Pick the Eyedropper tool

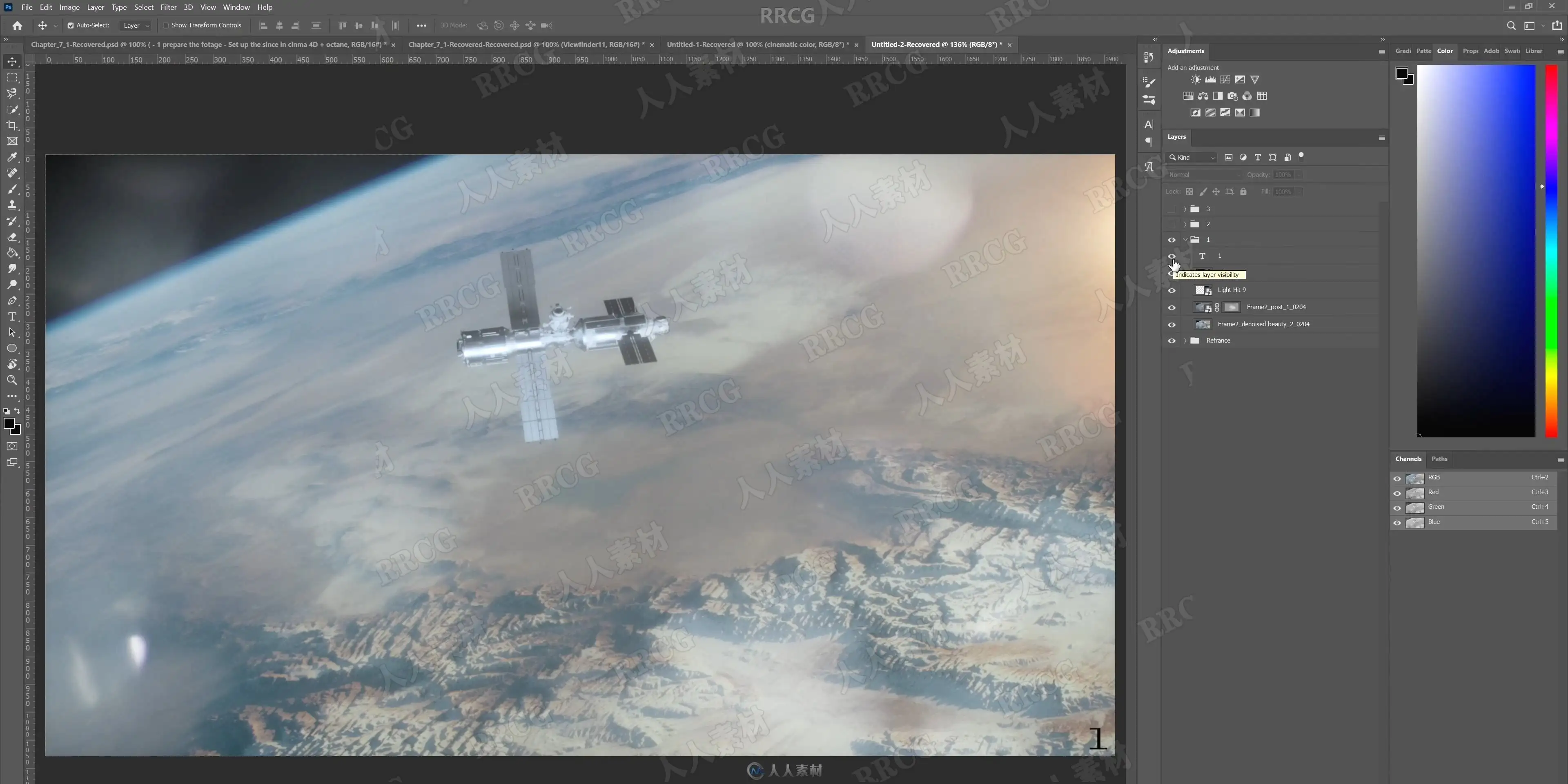[12, 157]
